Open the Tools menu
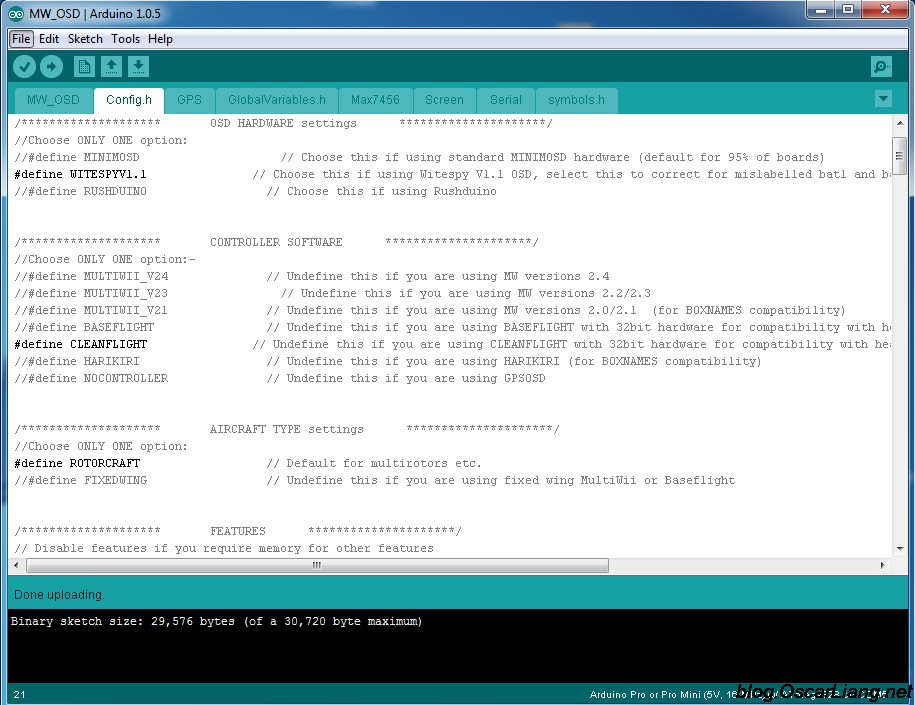Image resolution: width=915 pixels, height=705 pixels. (125, 39)
